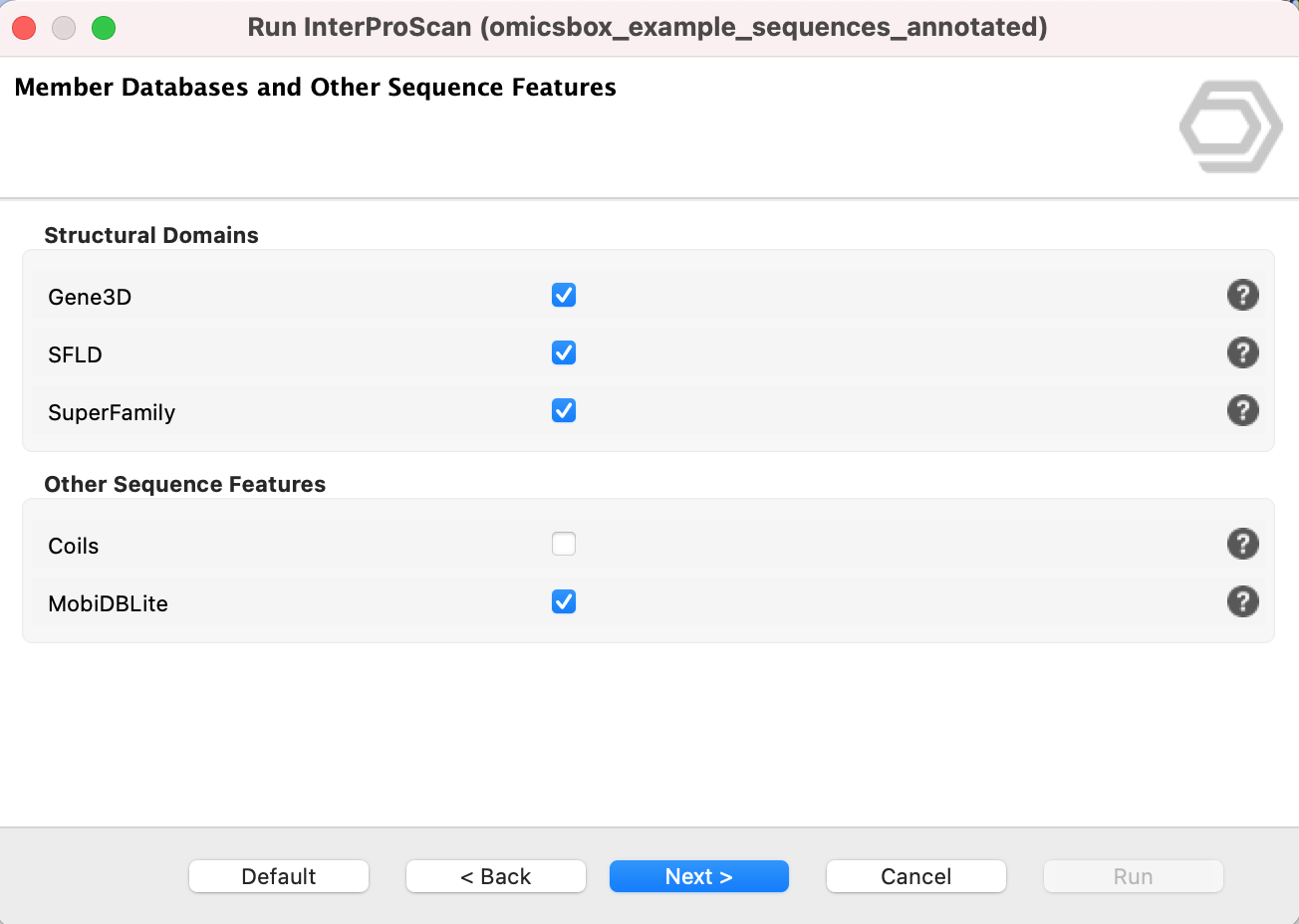The image size is (1299, 924).
Task: Click the greyed-out Run button
Action: [1133, 876]
